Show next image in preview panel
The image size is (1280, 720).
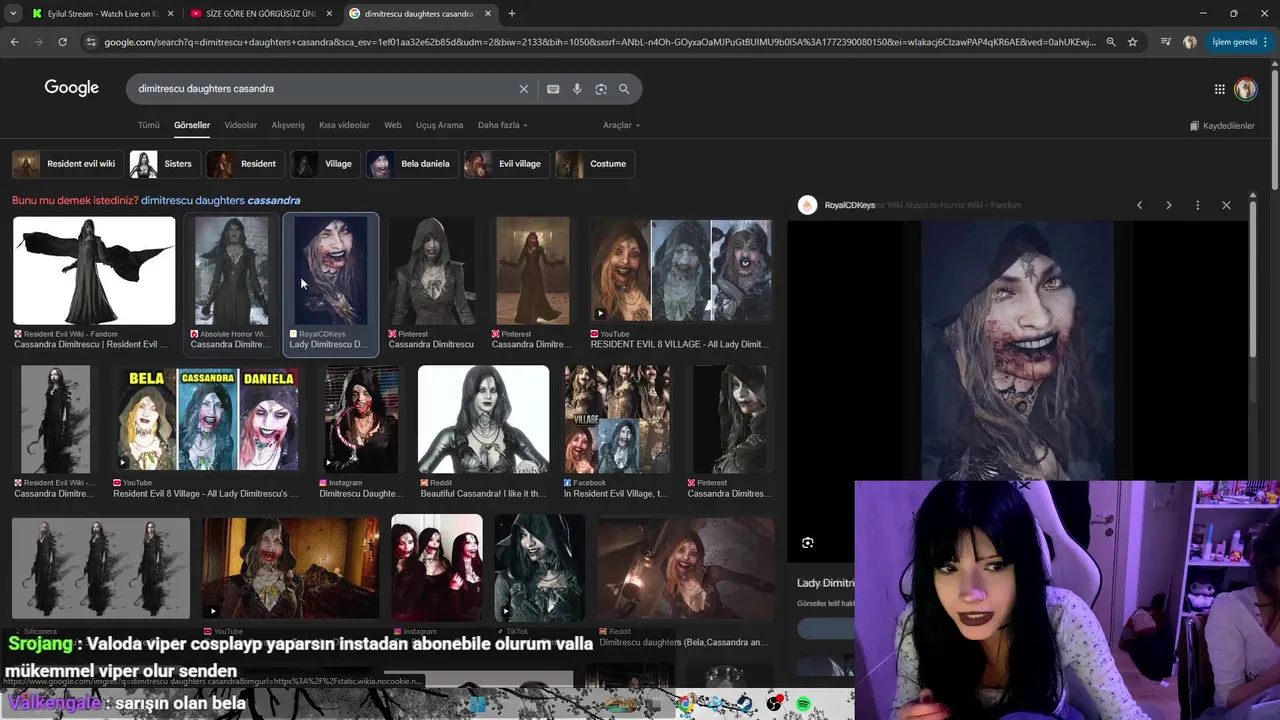tap(1168, 205)
